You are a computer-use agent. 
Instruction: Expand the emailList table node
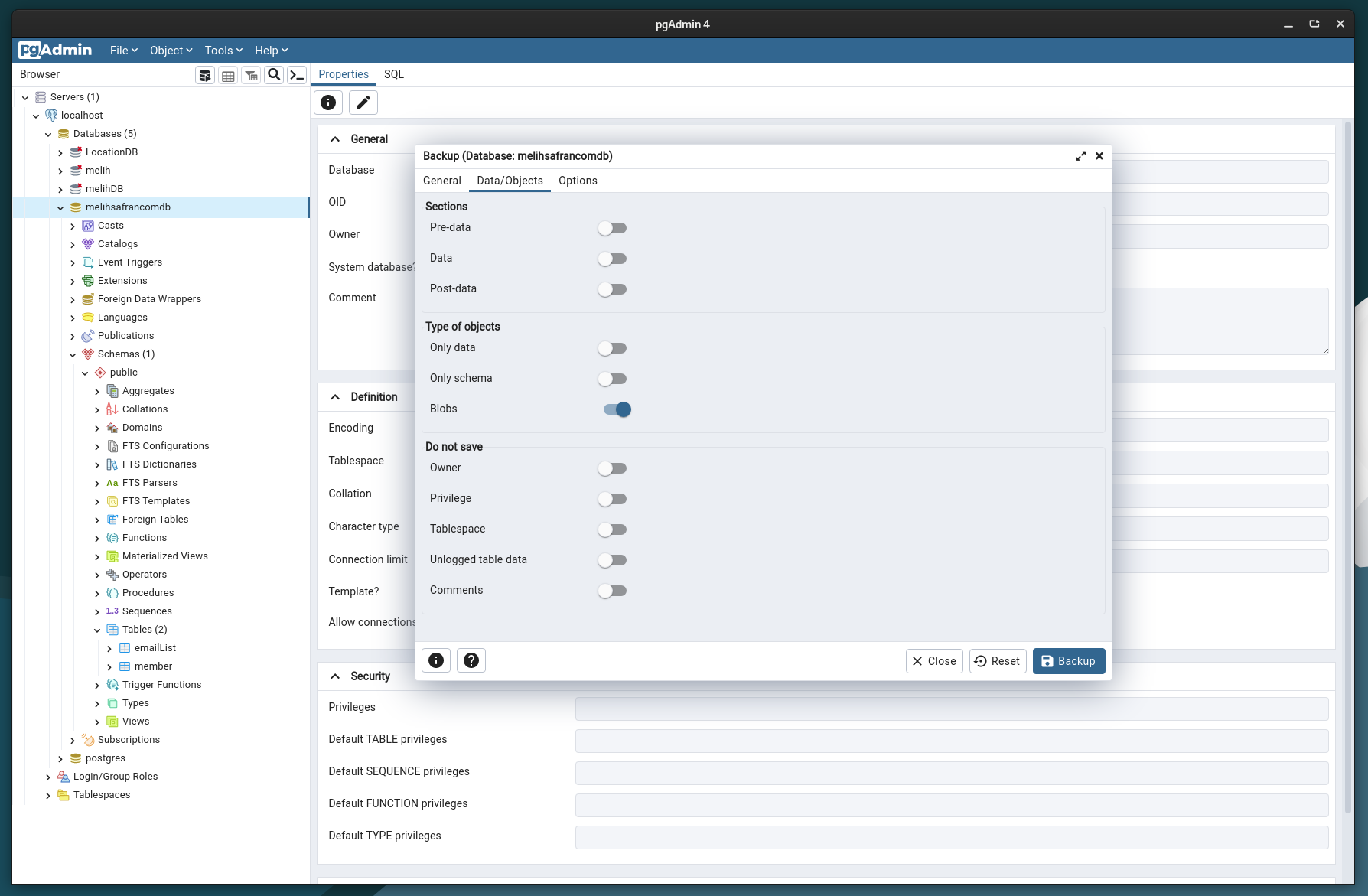click(x=109, y=648)
